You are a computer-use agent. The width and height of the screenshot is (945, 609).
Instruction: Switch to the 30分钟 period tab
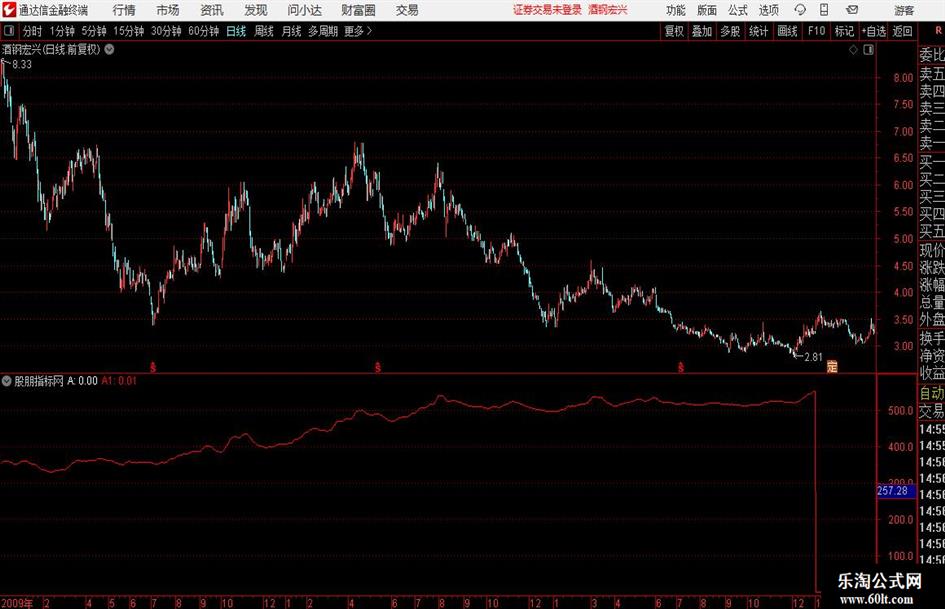click(166, 31)
